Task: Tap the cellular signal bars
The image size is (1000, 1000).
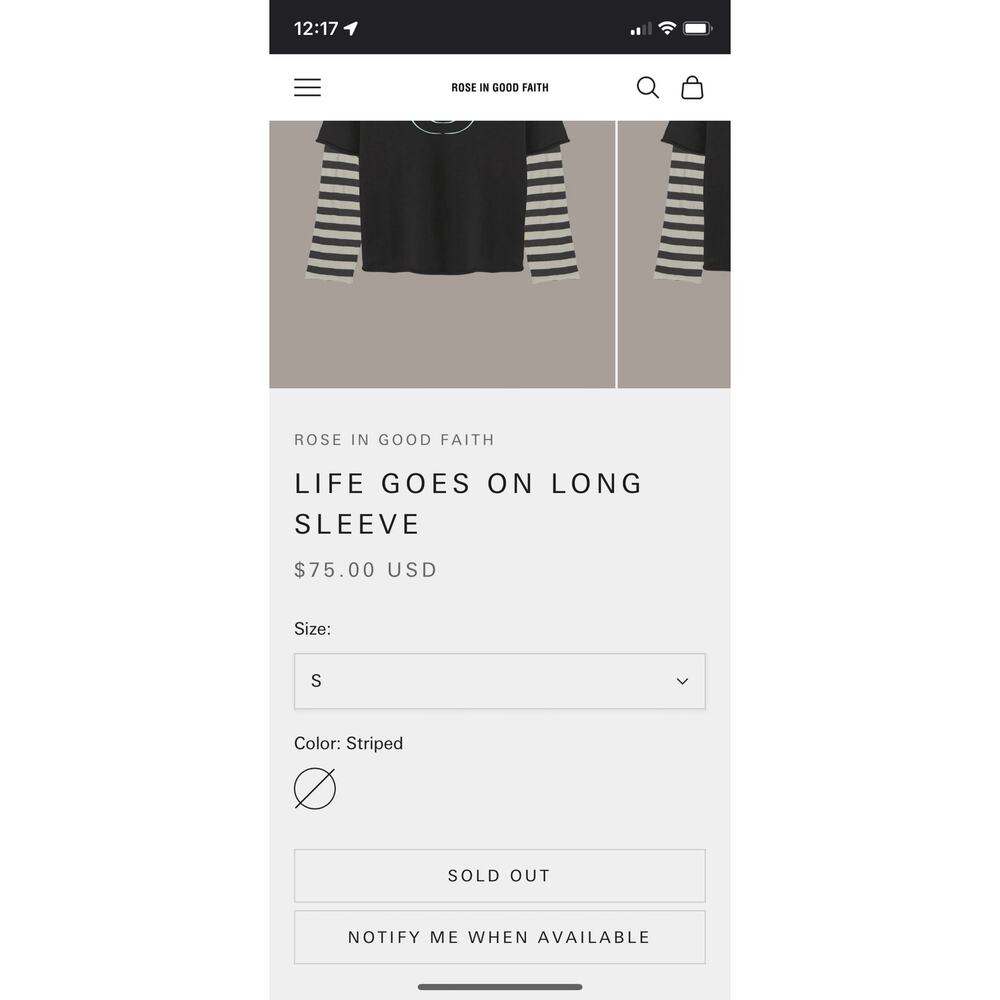Action: 641,29
